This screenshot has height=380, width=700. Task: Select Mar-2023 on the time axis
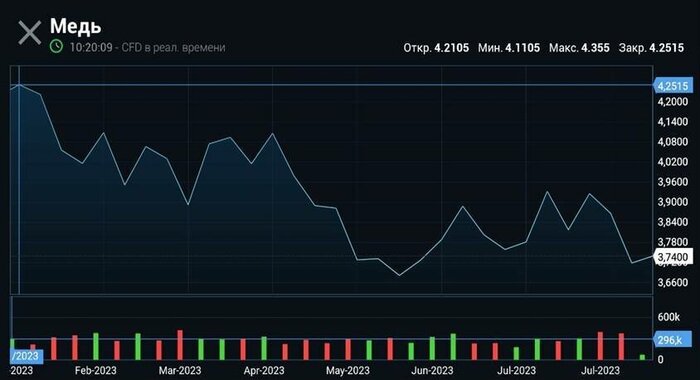(180, 371)
